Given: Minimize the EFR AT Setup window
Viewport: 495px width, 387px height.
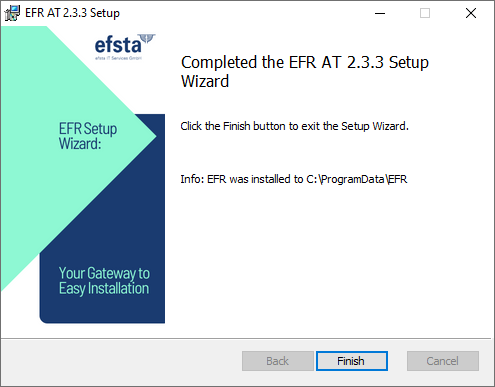Looking at the screenshot, I should coord(380,13).
